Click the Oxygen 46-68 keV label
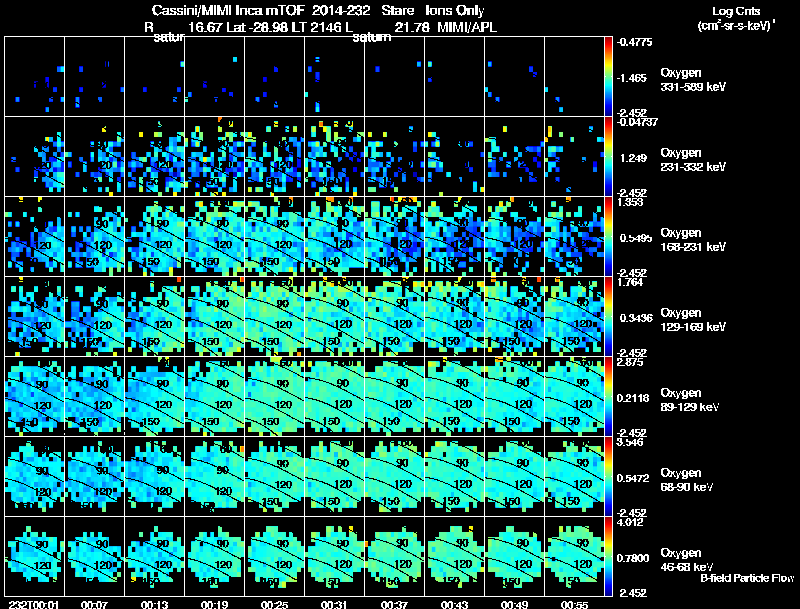Screen dimensions: 800x609 687,560
